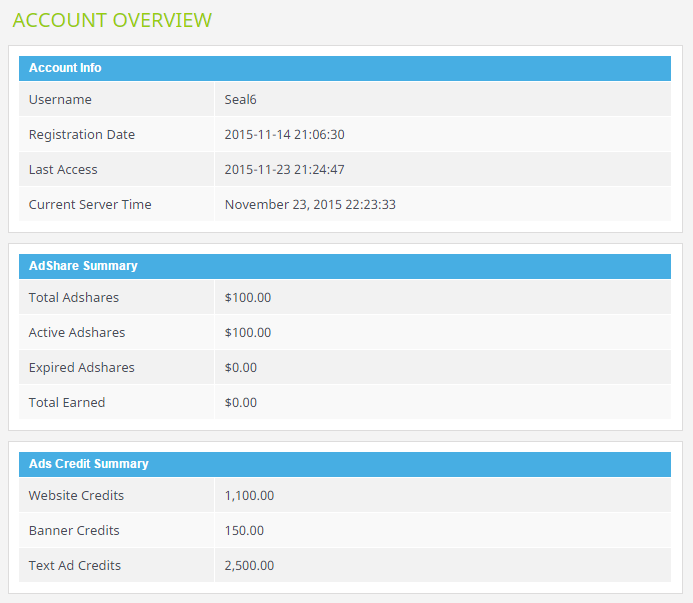Click the username value Seal6
693x603 pixels.
pos(241,100)
